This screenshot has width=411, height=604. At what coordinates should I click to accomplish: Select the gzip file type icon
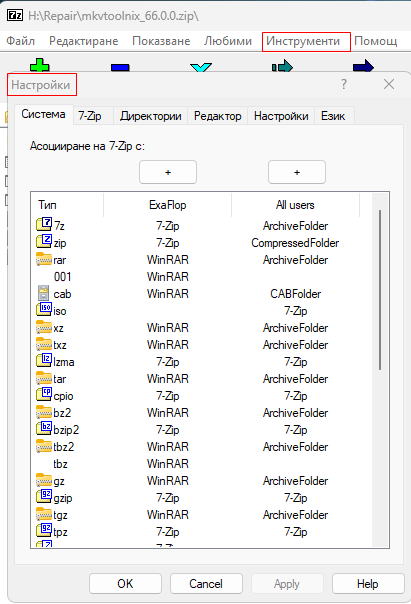click(x=44, y=496)
